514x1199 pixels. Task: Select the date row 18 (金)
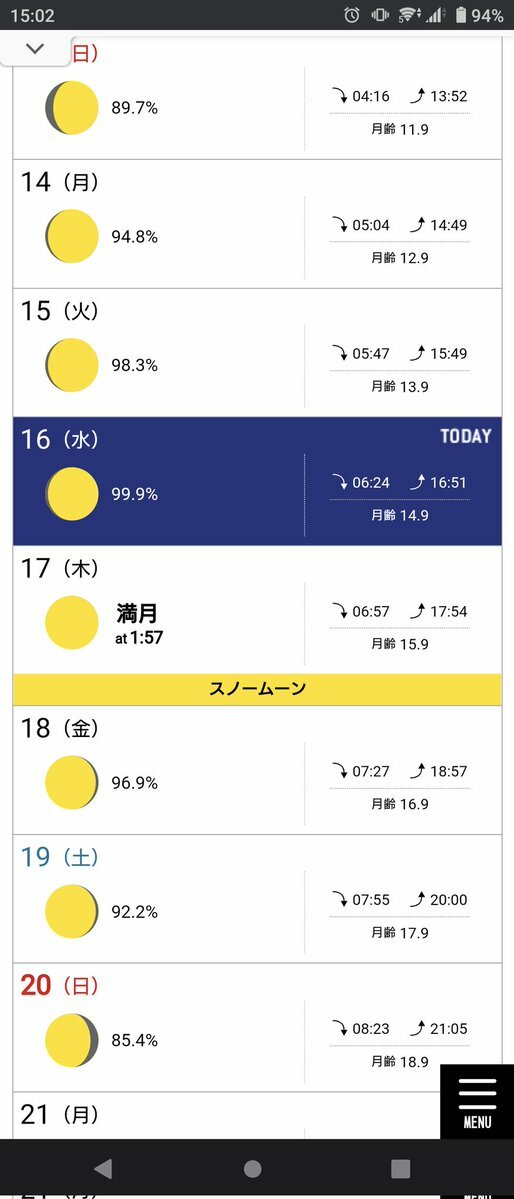[257, 770]
